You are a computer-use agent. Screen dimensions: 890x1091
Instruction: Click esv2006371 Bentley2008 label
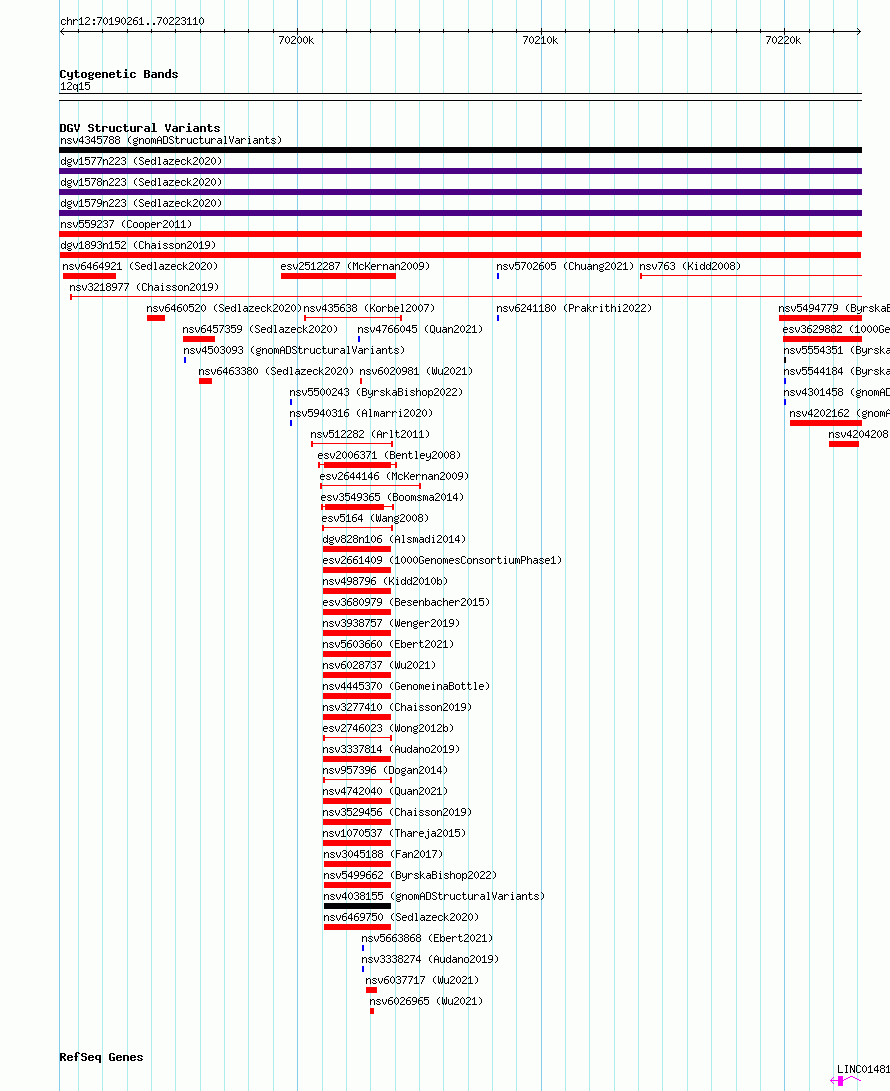[390, 455]
